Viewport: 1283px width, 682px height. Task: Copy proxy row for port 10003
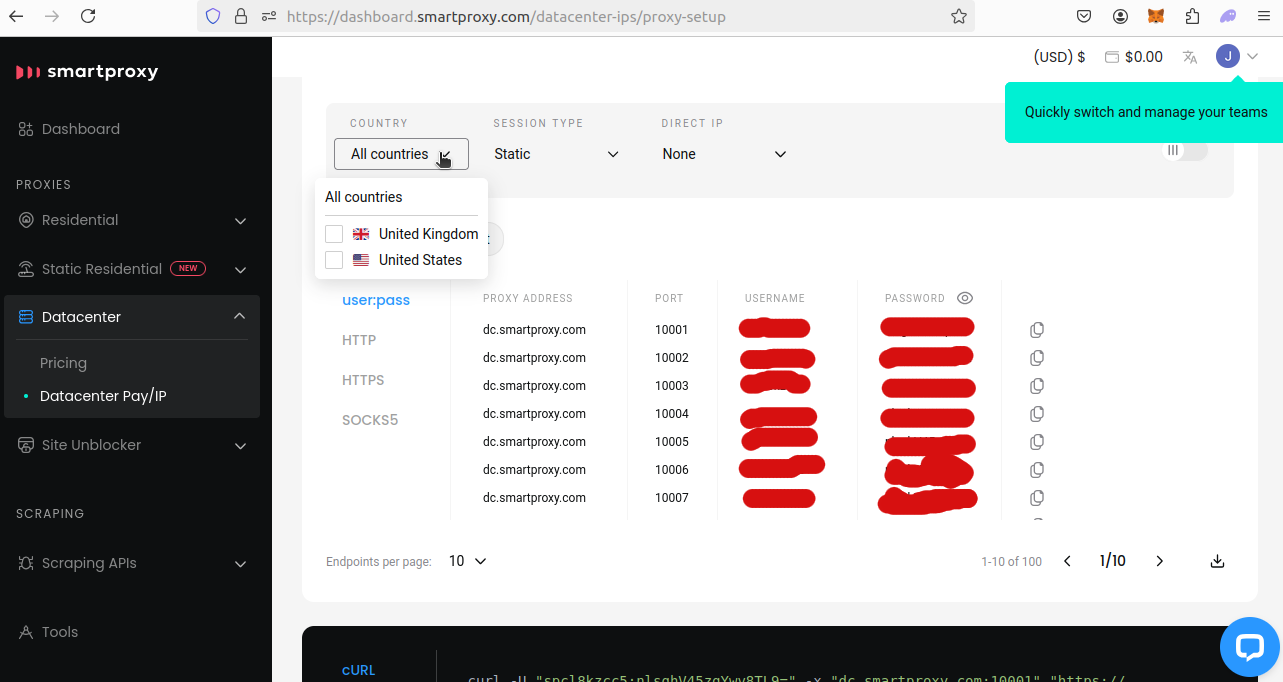[1037, 385]
